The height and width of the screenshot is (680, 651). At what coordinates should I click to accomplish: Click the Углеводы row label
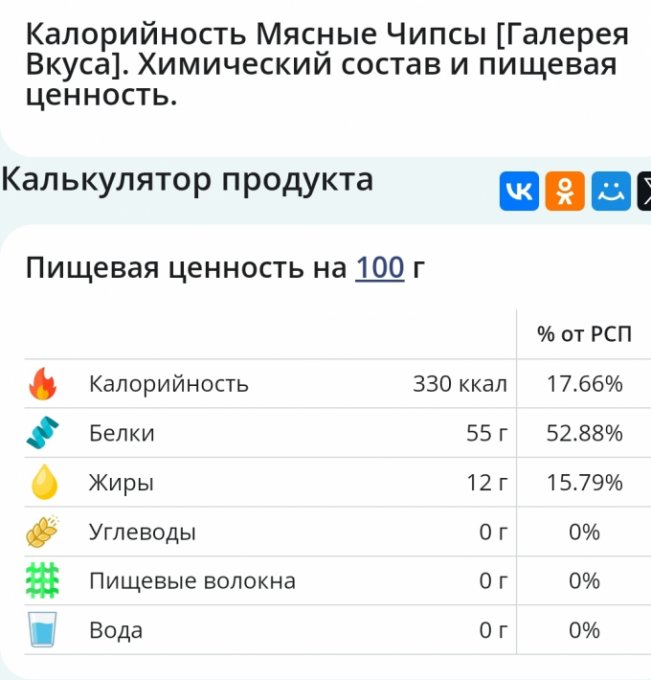(142, 532)
